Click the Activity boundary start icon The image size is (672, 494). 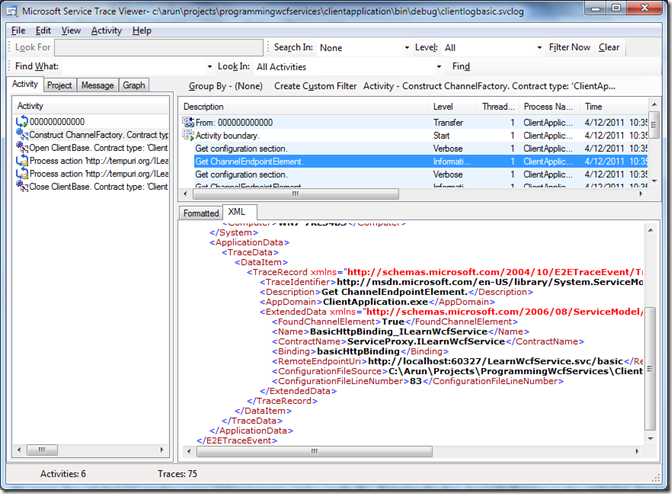pos(188,135)
